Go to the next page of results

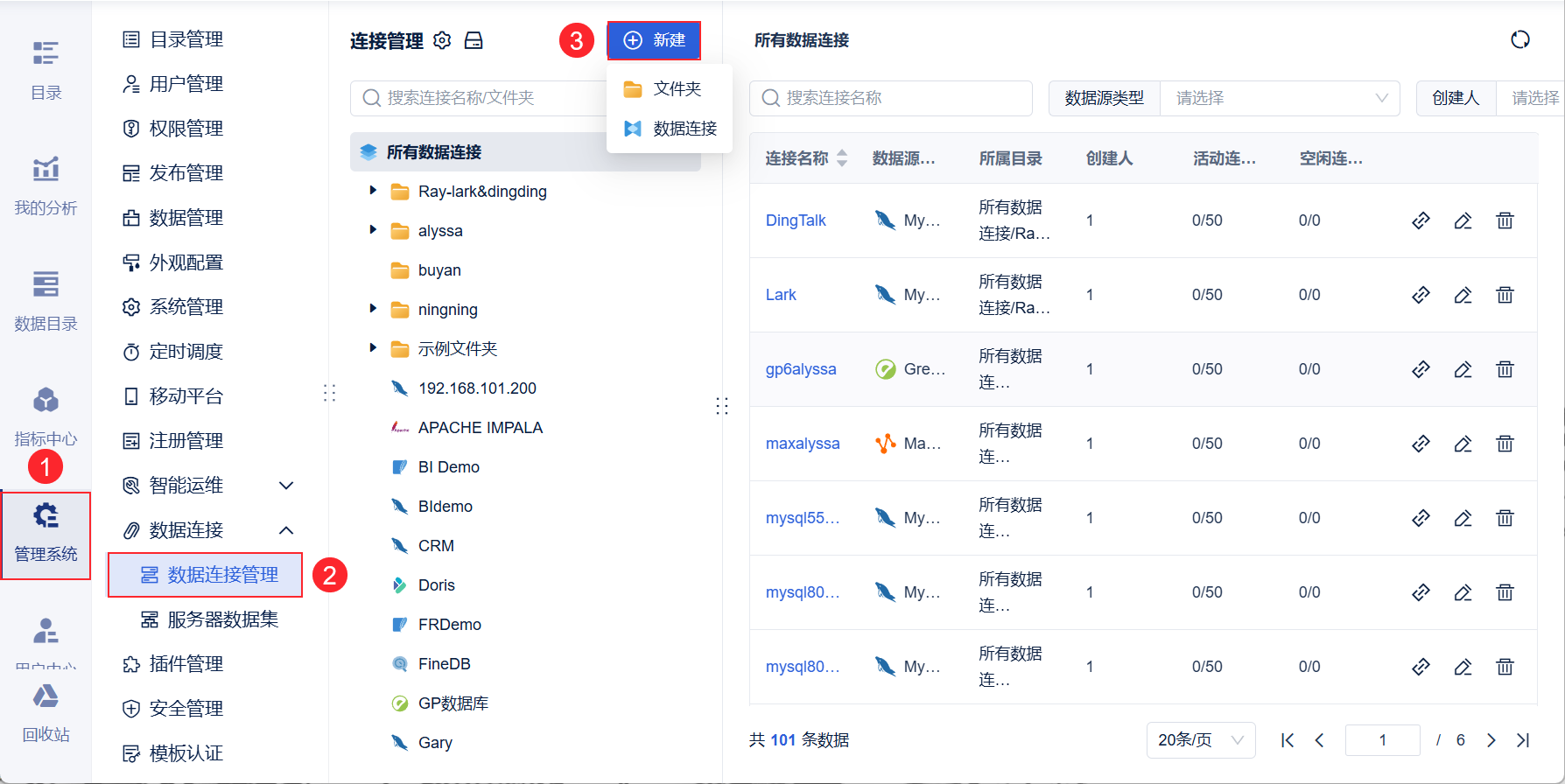click(x=1491, y=740)
